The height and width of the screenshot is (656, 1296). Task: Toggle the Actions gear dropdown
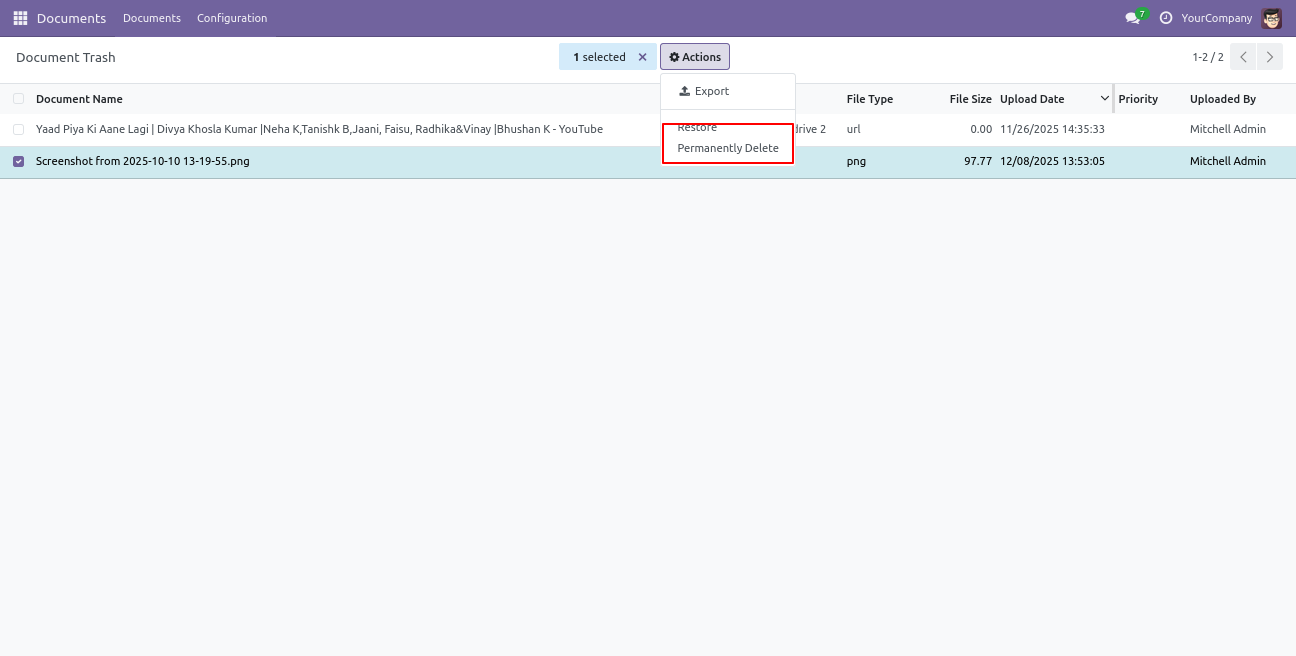pos(695,57)
